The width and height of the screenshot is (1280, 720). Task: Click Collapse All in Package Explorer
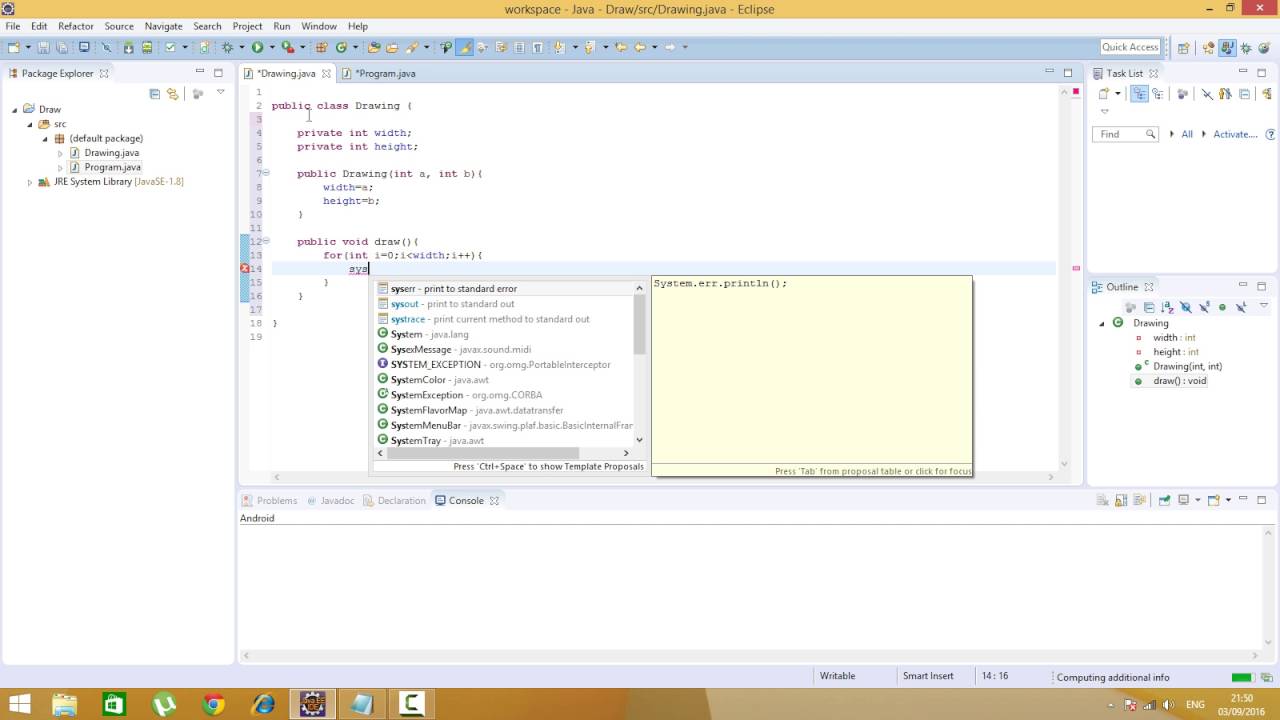click(x=155, y=94)
